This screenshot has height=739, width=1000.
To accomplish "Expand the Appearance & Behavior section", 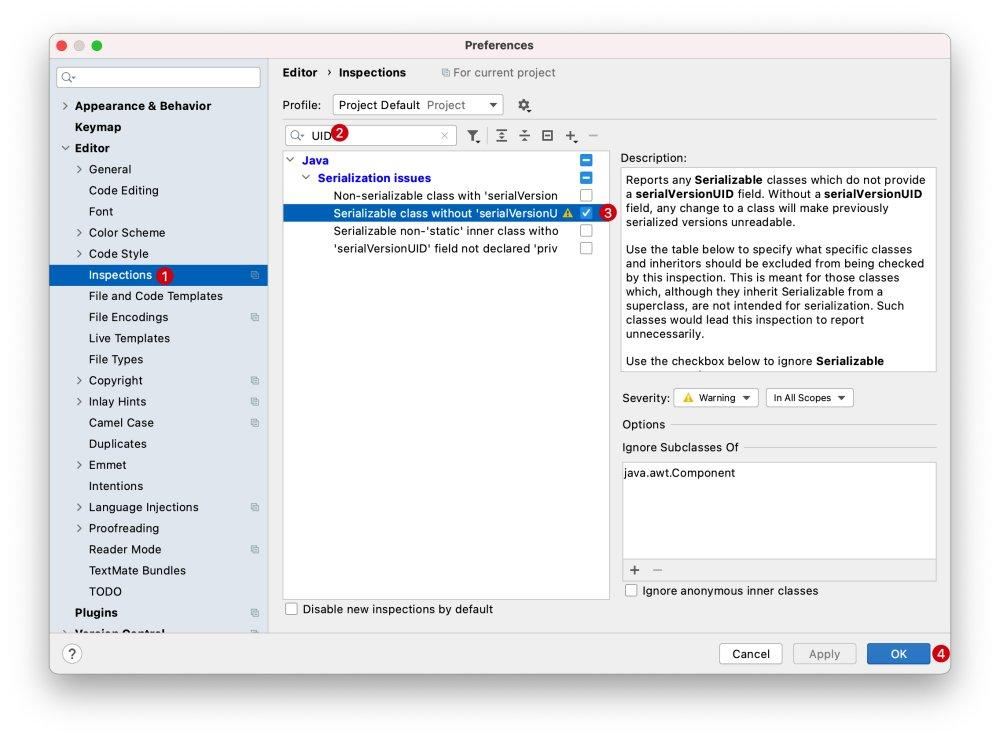I will point(66,106).
